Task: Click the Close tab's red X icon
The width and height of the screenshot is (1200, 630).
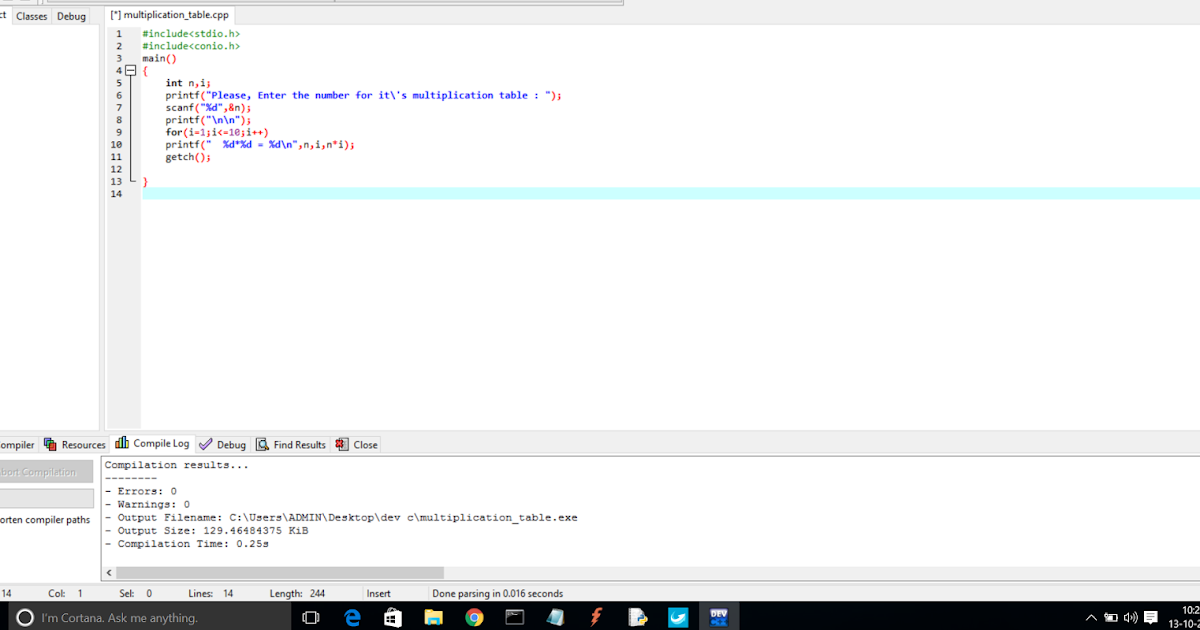Action: pyautogui.click(x=342, y=444)
